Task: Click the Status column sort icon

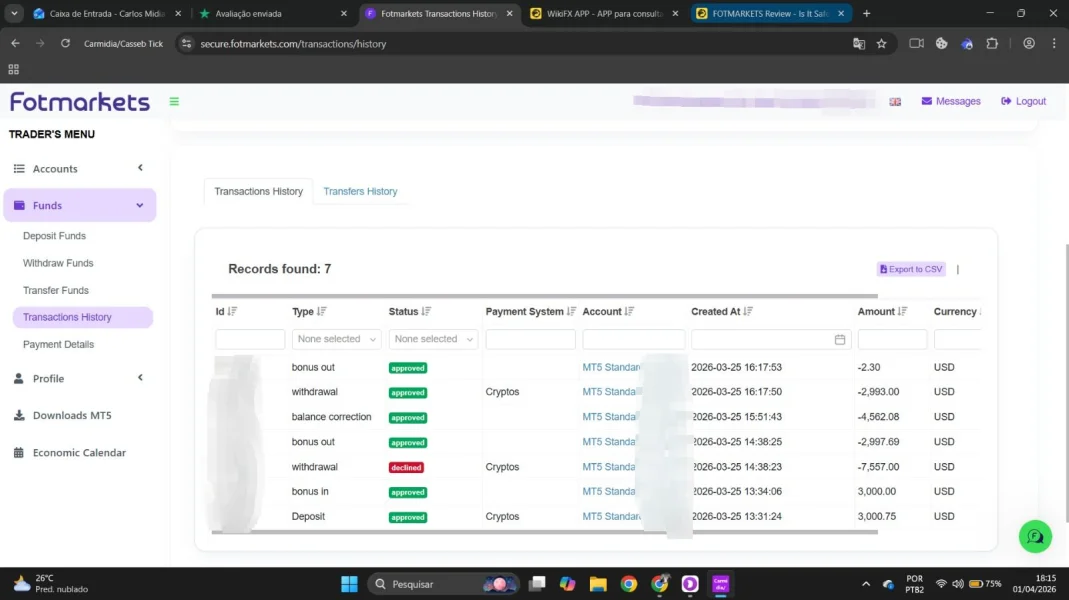Action: 426,312
